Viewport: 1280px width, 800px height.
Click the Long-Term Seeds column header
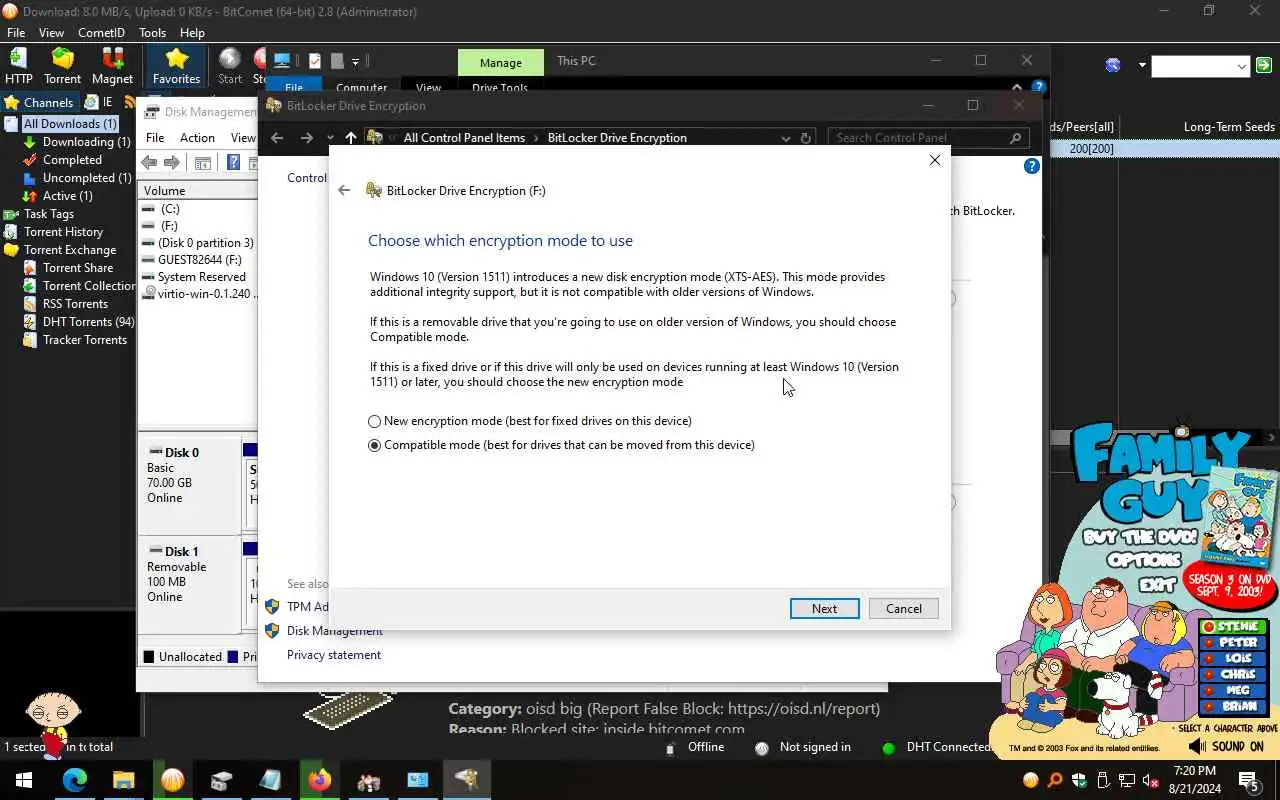tap(1229, 127)
